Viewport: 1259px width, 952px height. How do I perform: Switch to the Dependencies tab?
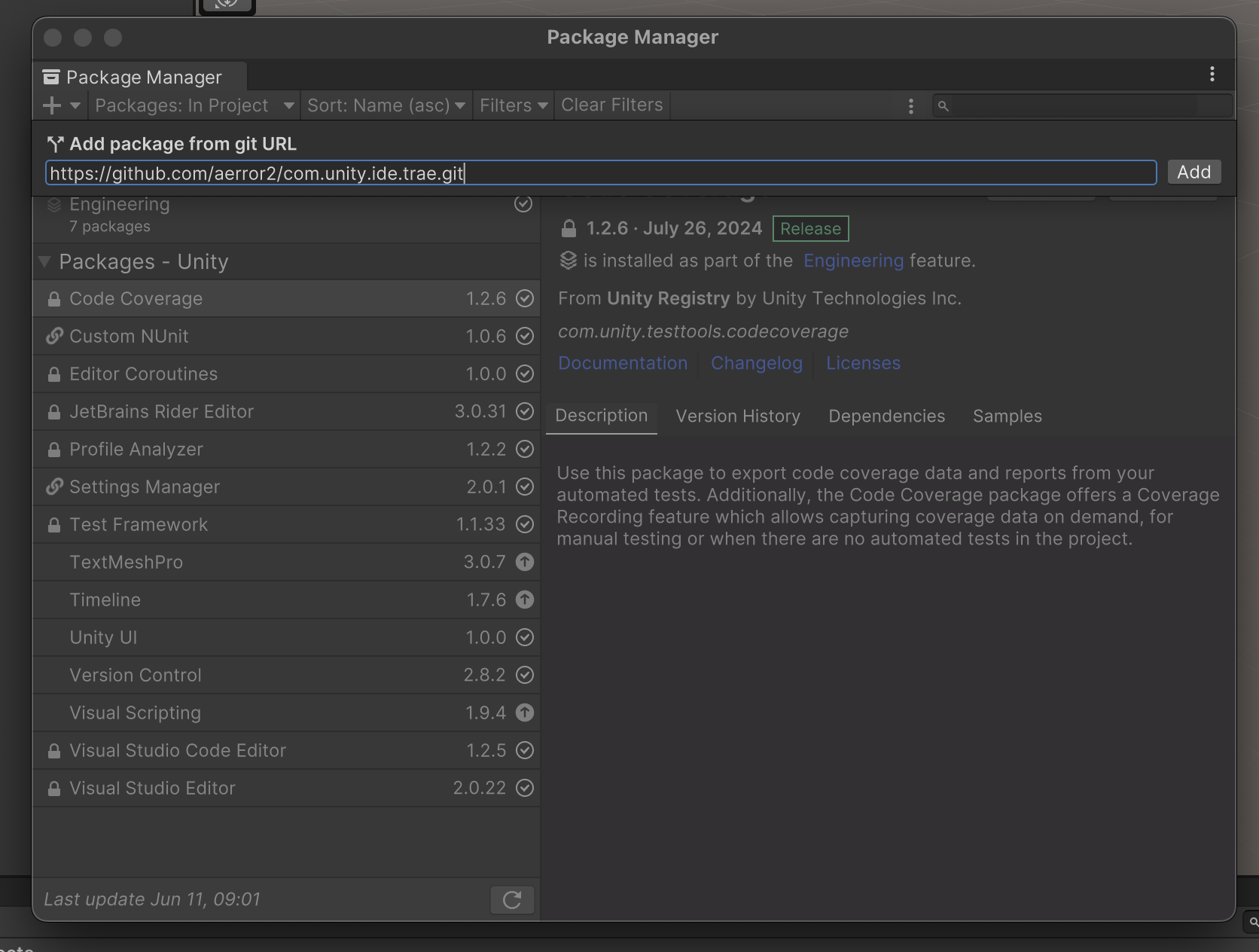(886, 416)
